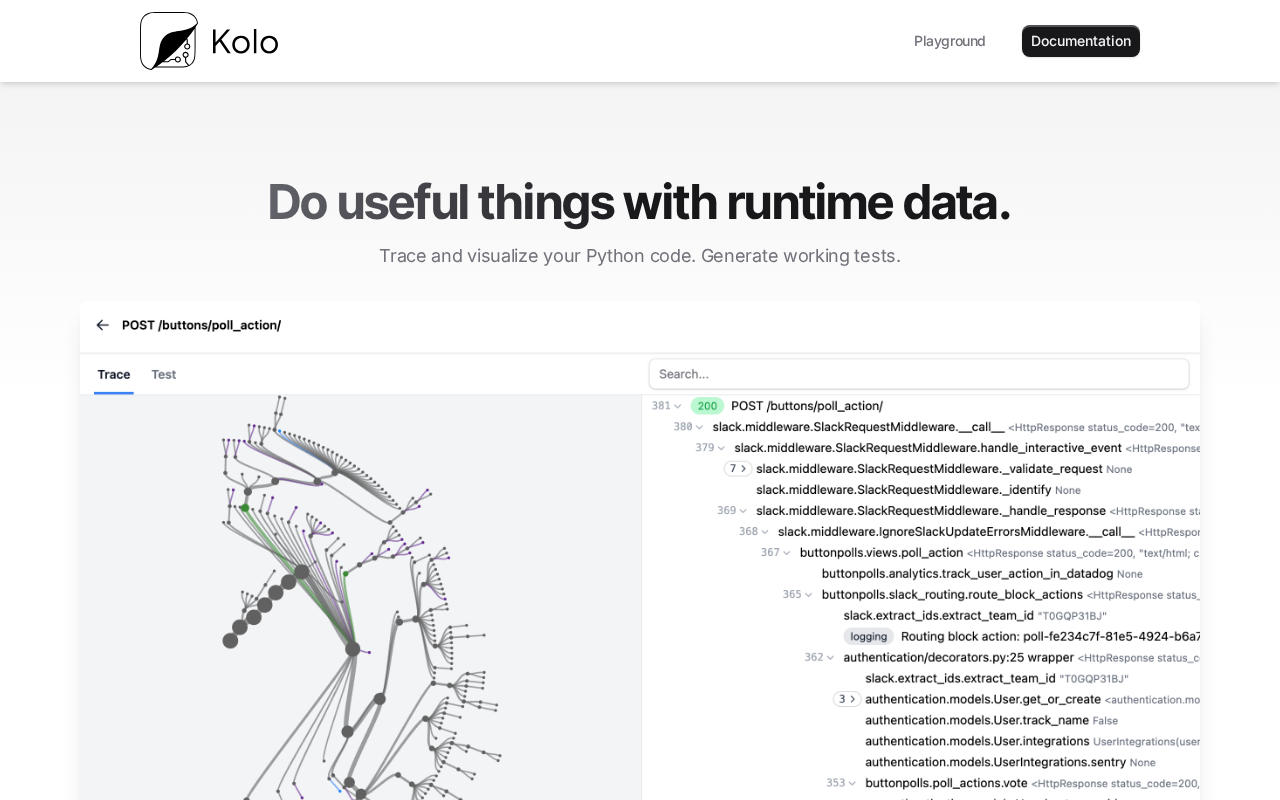
Task: Expand the 7-call badge beside _validate_request
Action: 738,469
